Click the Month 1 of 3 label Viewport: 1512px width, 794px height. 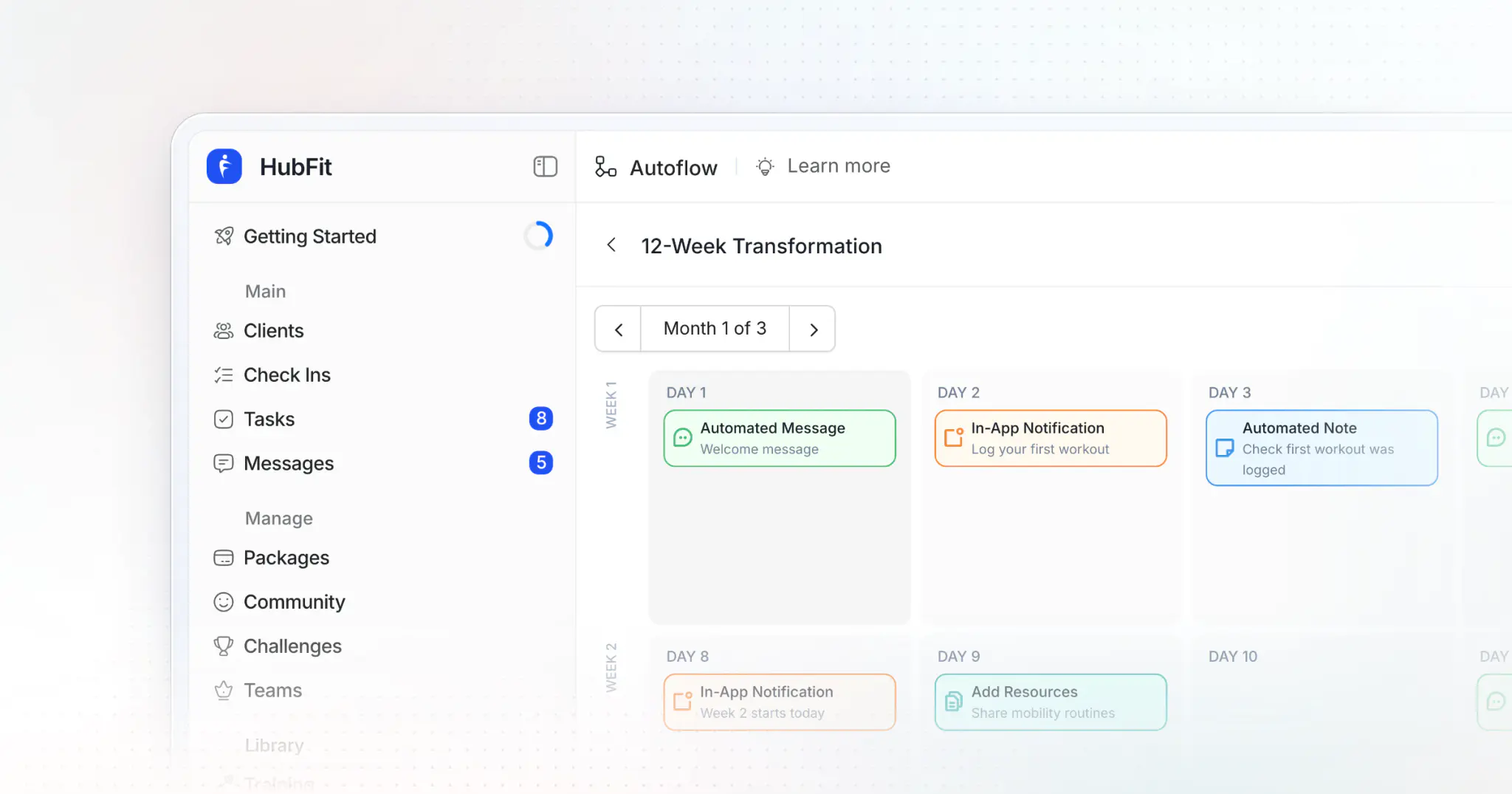point(715,329)
